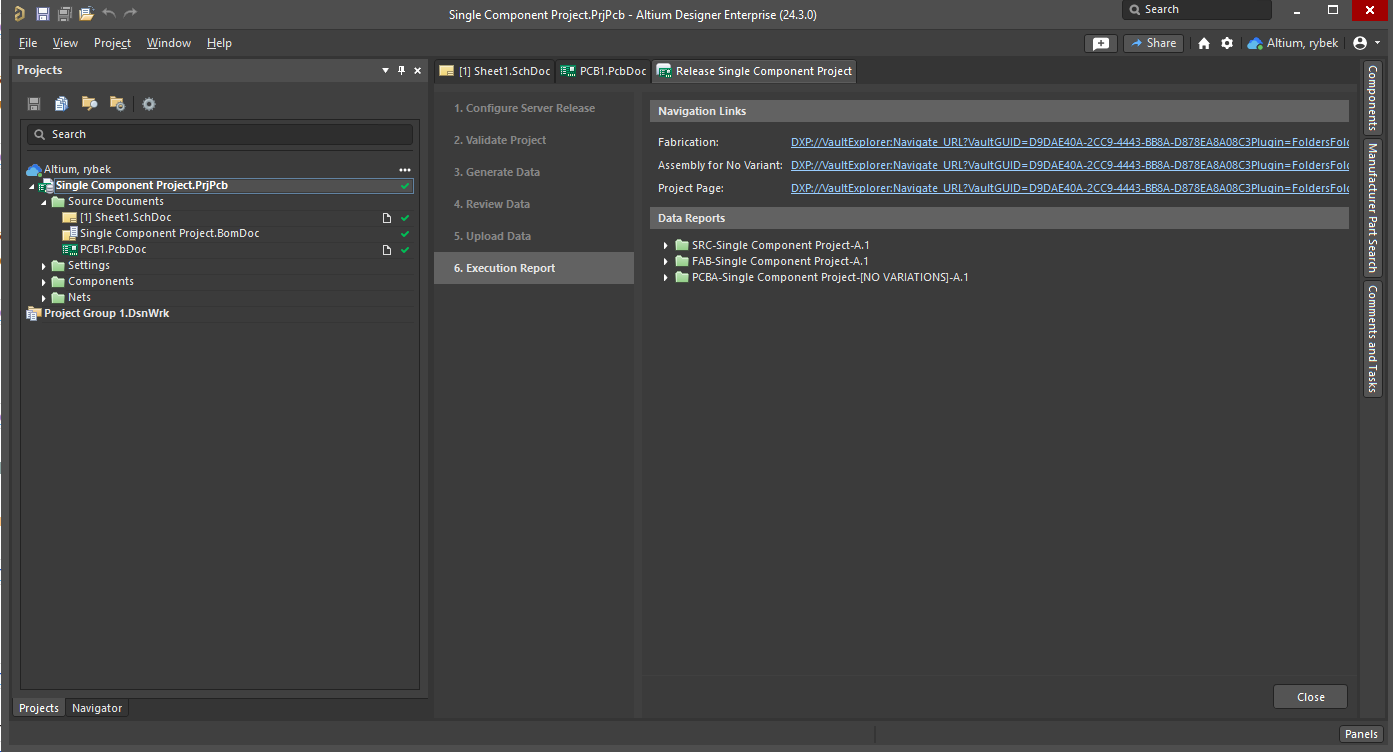Click the three-dots menu beside Altium, rybek
The height and width of the screenshot is (752, 1393).
coord(405,170)
